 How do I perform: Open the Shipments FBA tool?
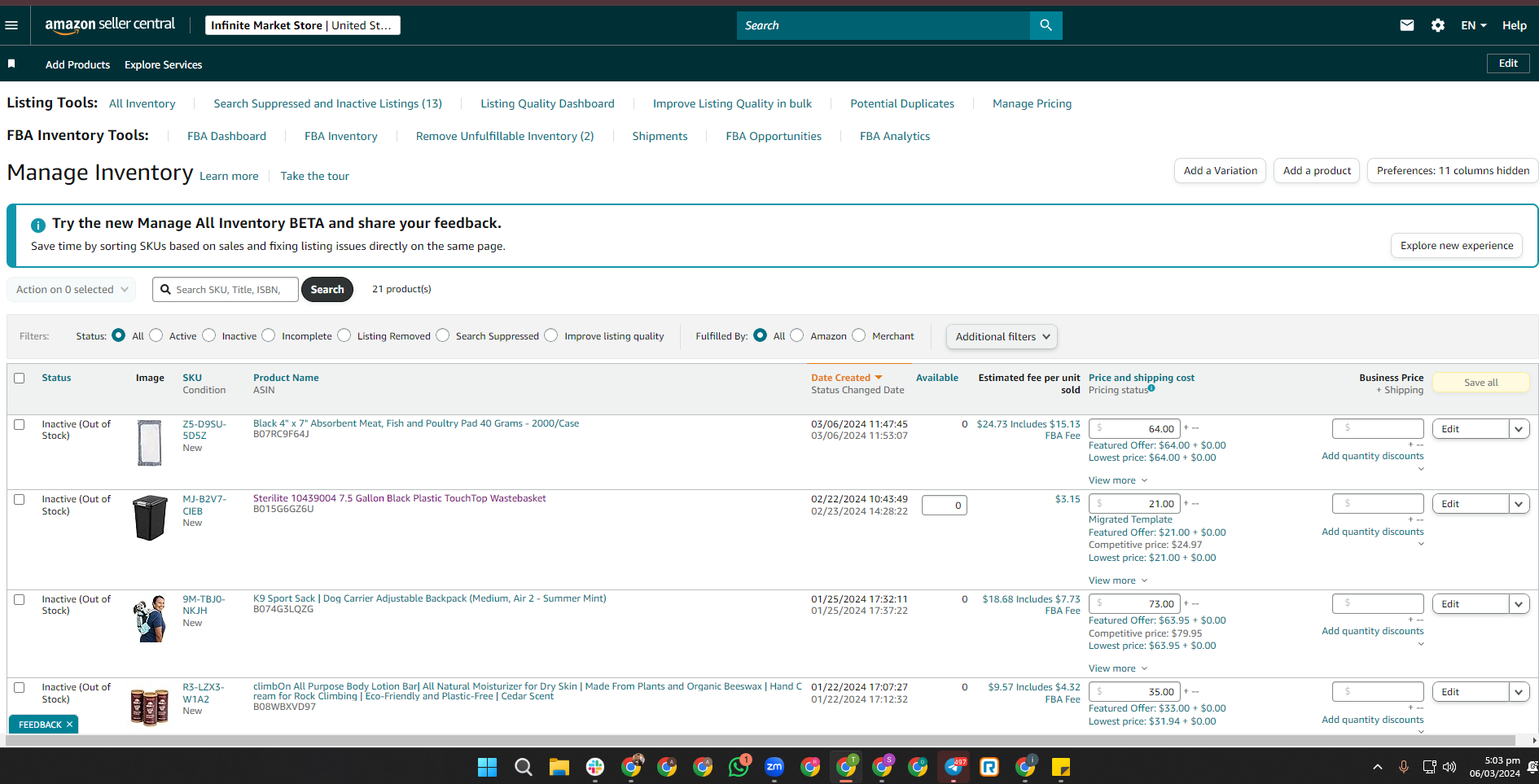click(x=660, y=136)
